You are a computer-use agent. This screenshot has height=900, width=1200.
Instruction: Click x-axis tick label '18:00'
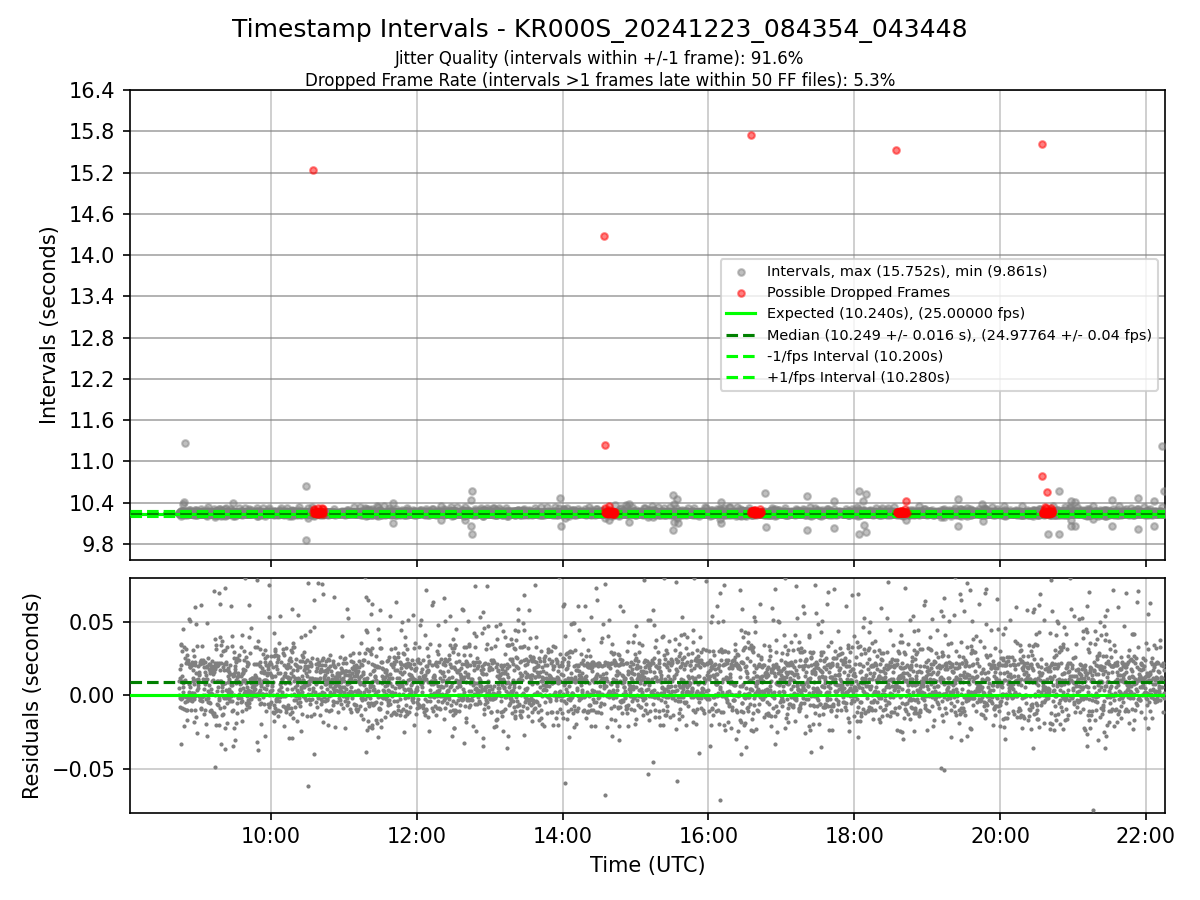854,835
